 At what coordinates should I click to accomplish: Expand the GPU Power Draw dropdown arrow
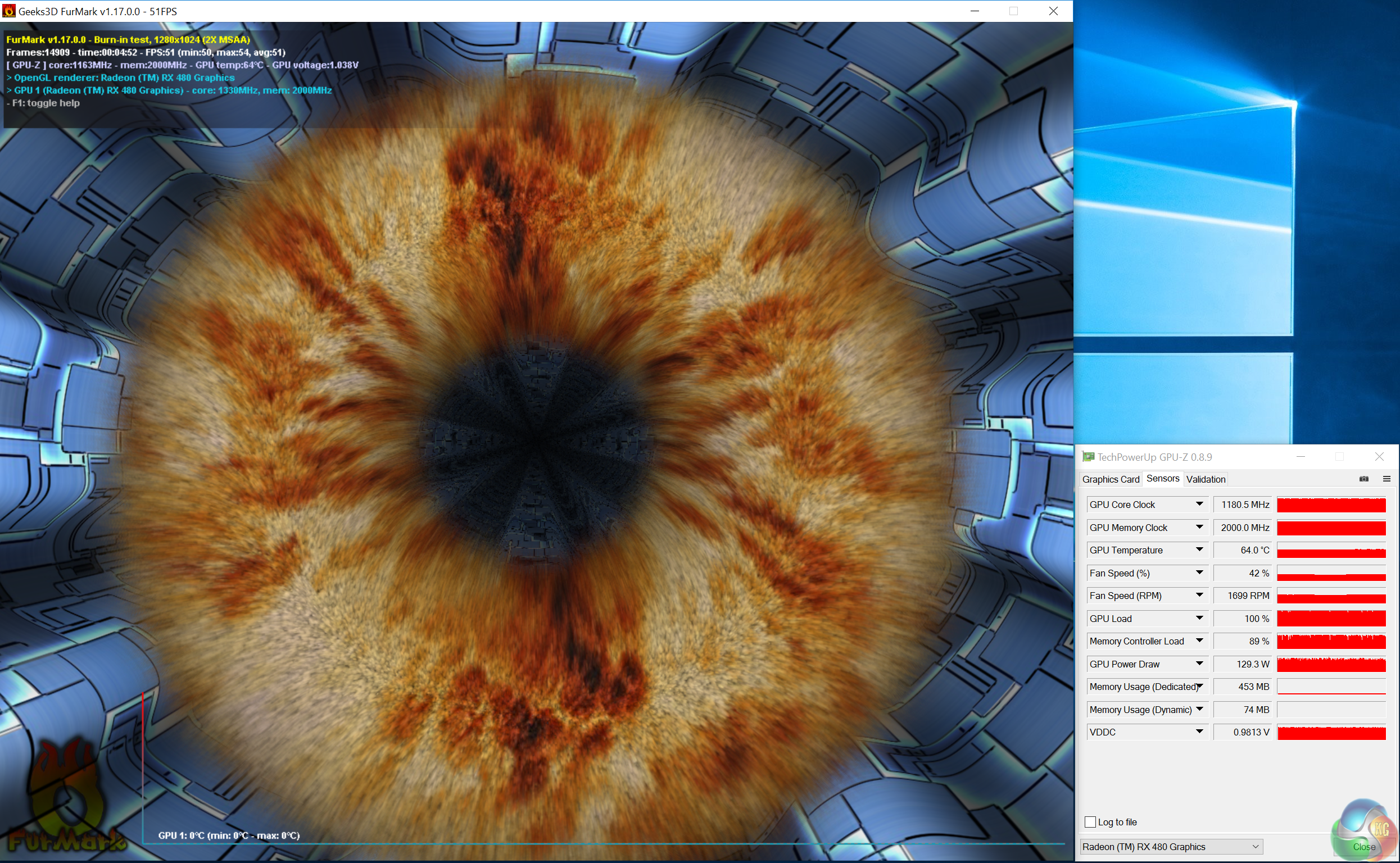[1199, 664]
